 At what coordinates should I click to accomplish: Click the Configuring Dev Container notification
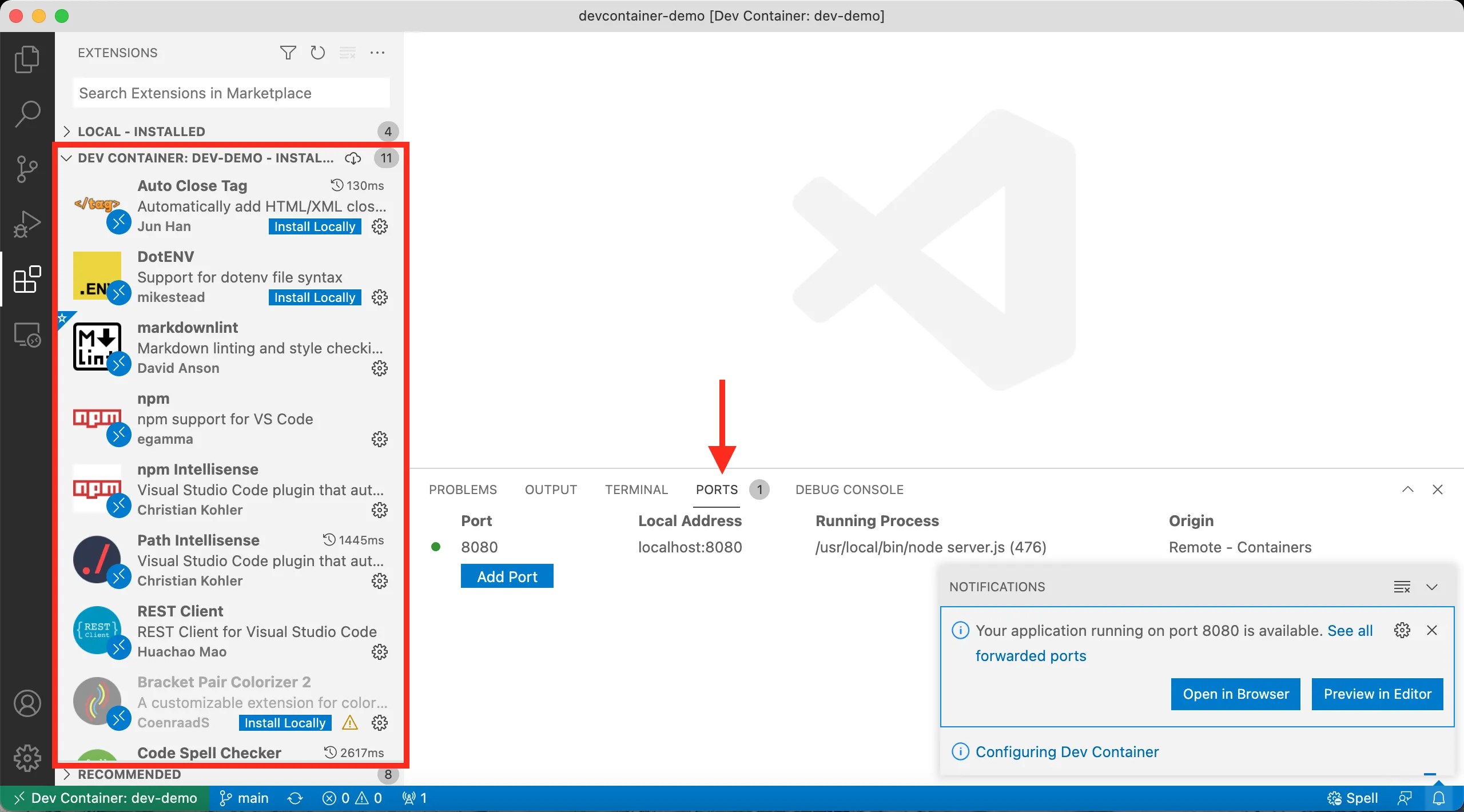pos(1067,751)
